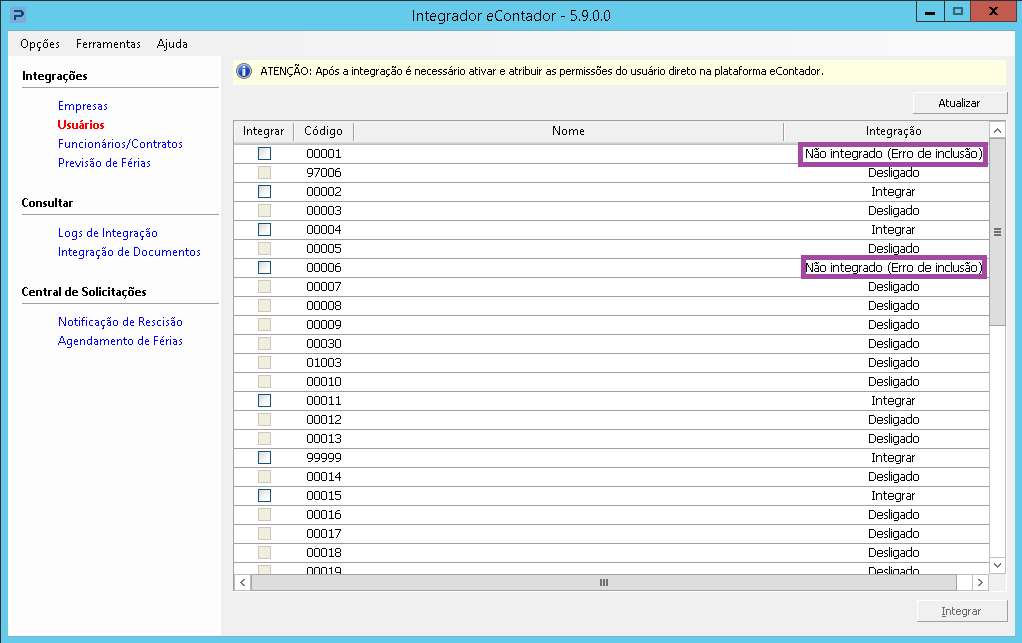Check the Integrar box for code 00002

[265, 192]
